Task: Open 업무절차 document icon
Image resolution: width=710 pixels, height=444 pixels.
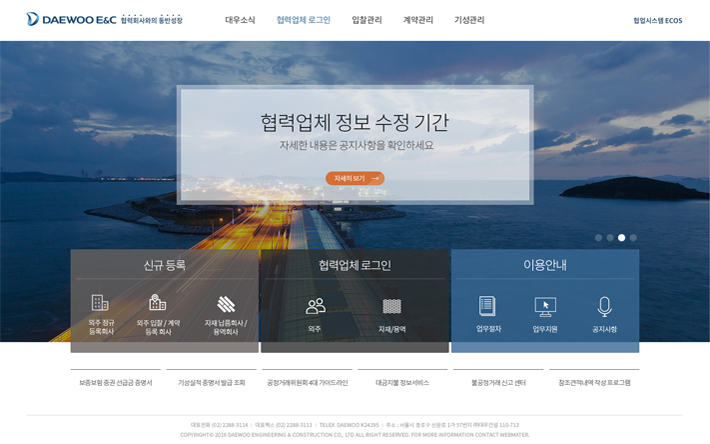Action: (x=487, y=306)
